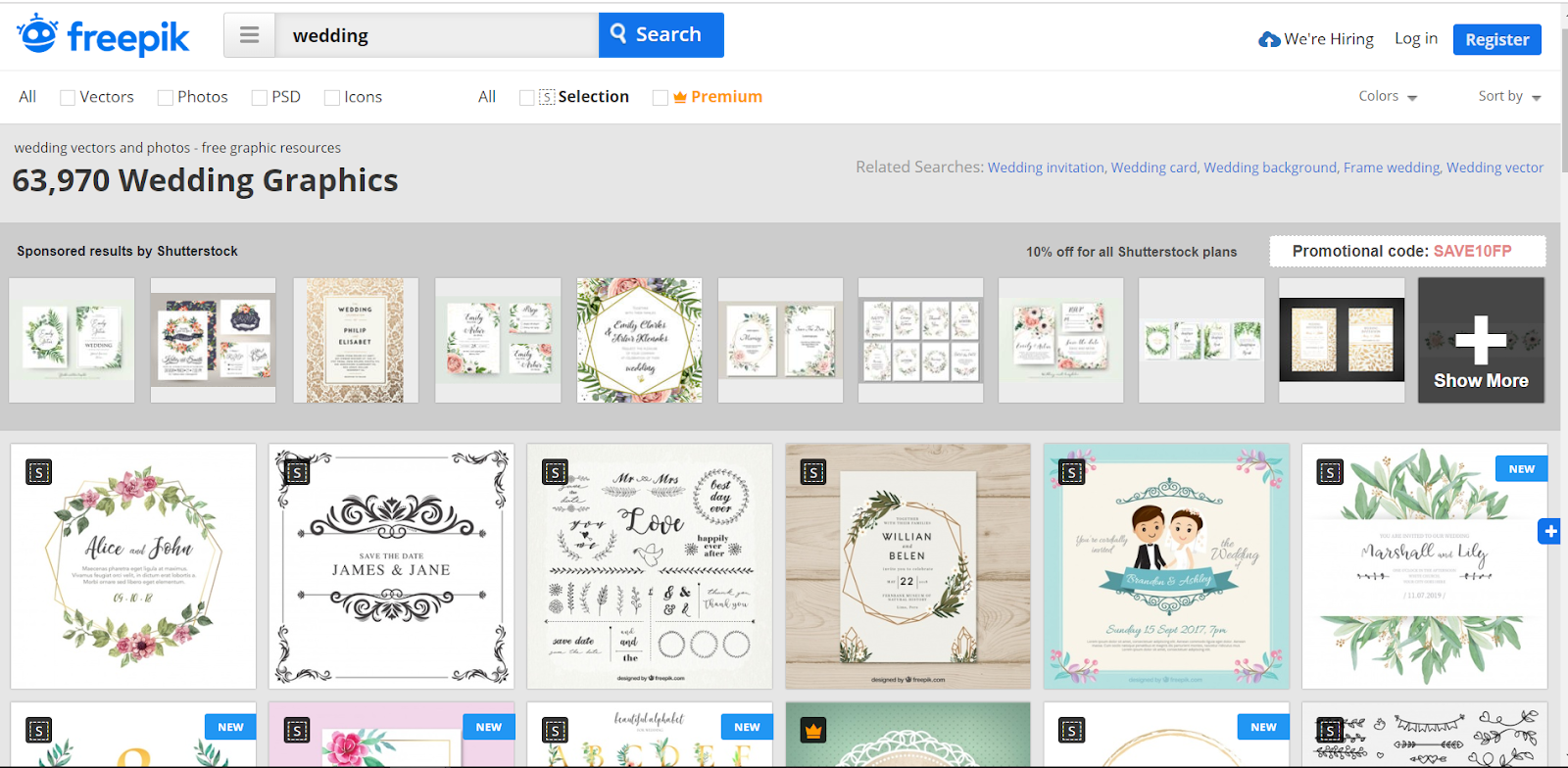This screenshot has height=768, width=1568.
Task: Tick the Icons checkbox
Action: coord(332,98)
